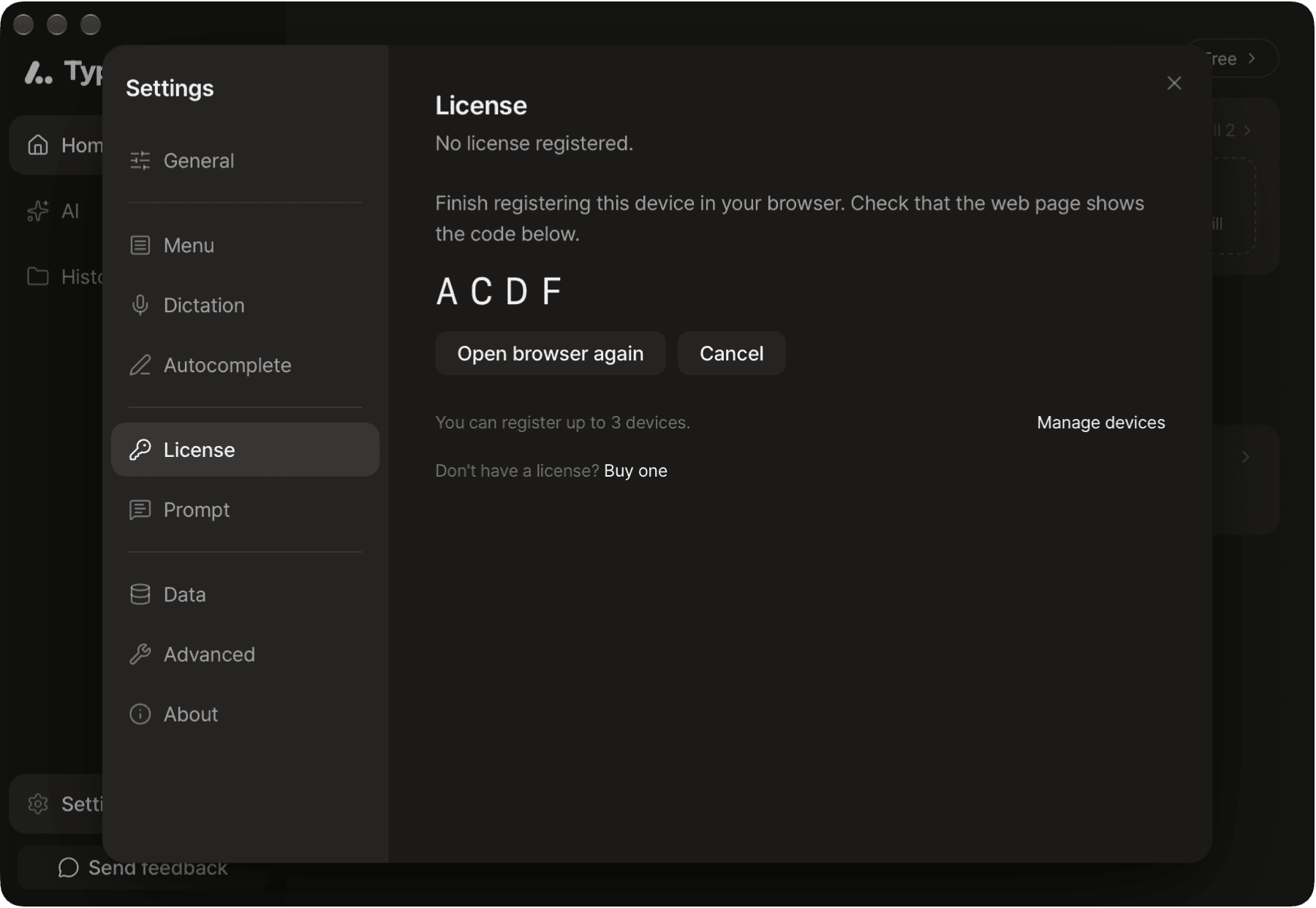Click the License heading
1316x908 pixels.
point(481,105)
